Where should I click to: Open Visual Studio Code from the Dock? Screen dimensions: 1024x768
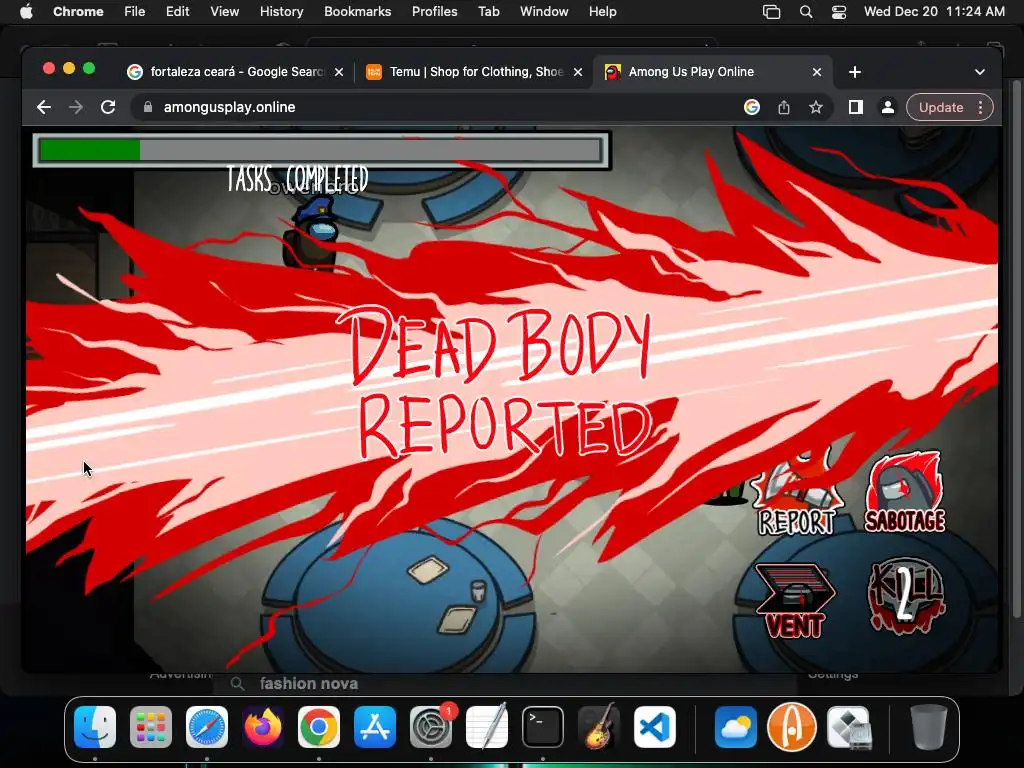(655, 727)
